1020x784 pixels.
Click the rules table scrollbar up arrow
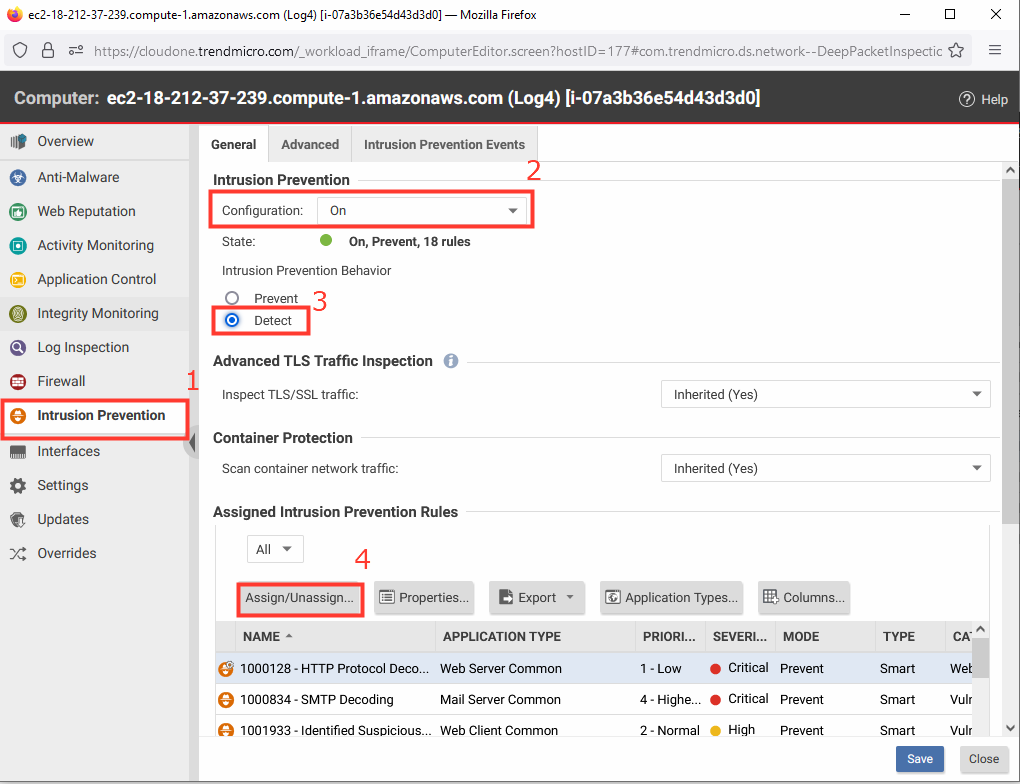[981, 629]
